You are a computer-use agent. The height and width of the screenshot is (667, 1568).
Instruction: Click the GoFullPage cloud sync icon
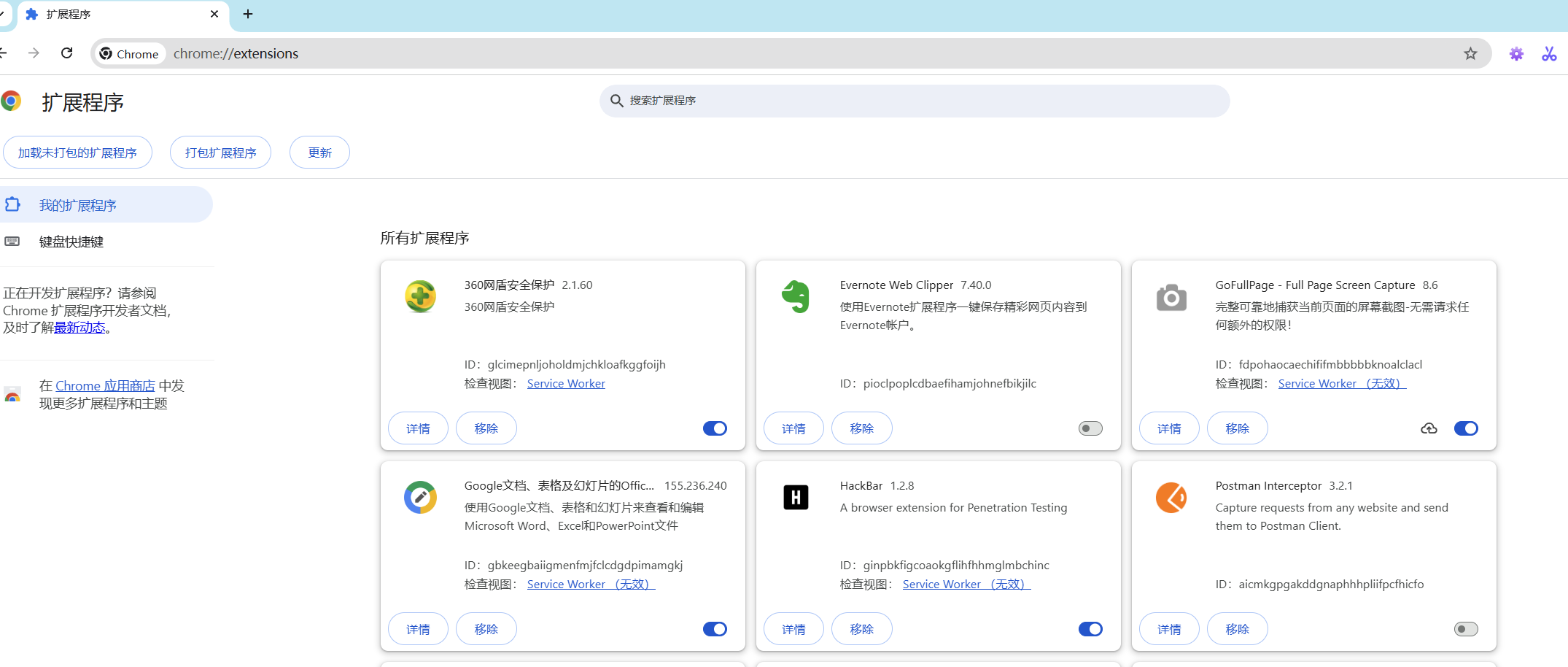1429,428
